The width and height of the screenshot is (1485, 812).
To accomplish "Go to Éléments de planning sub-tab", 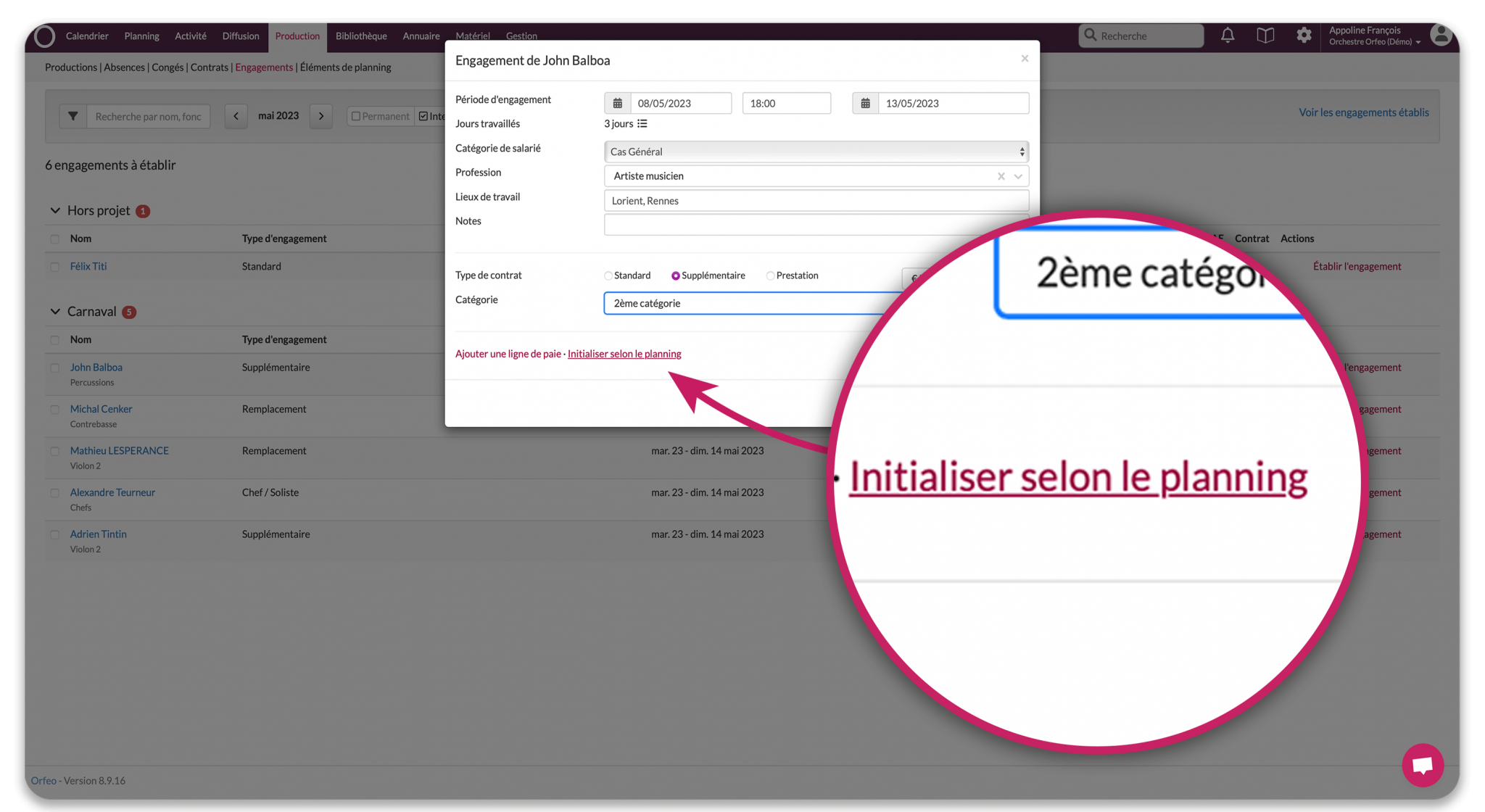I will click(x=346, y=67).
